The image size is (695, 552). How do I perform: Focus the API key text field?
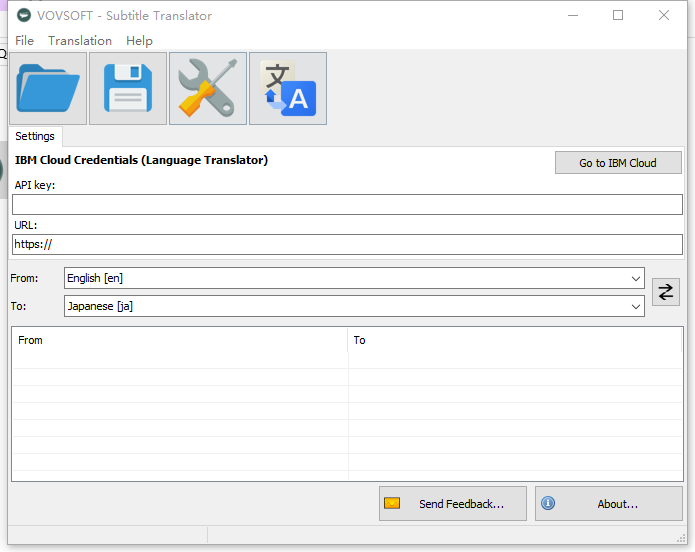click(x=347, y=205)
